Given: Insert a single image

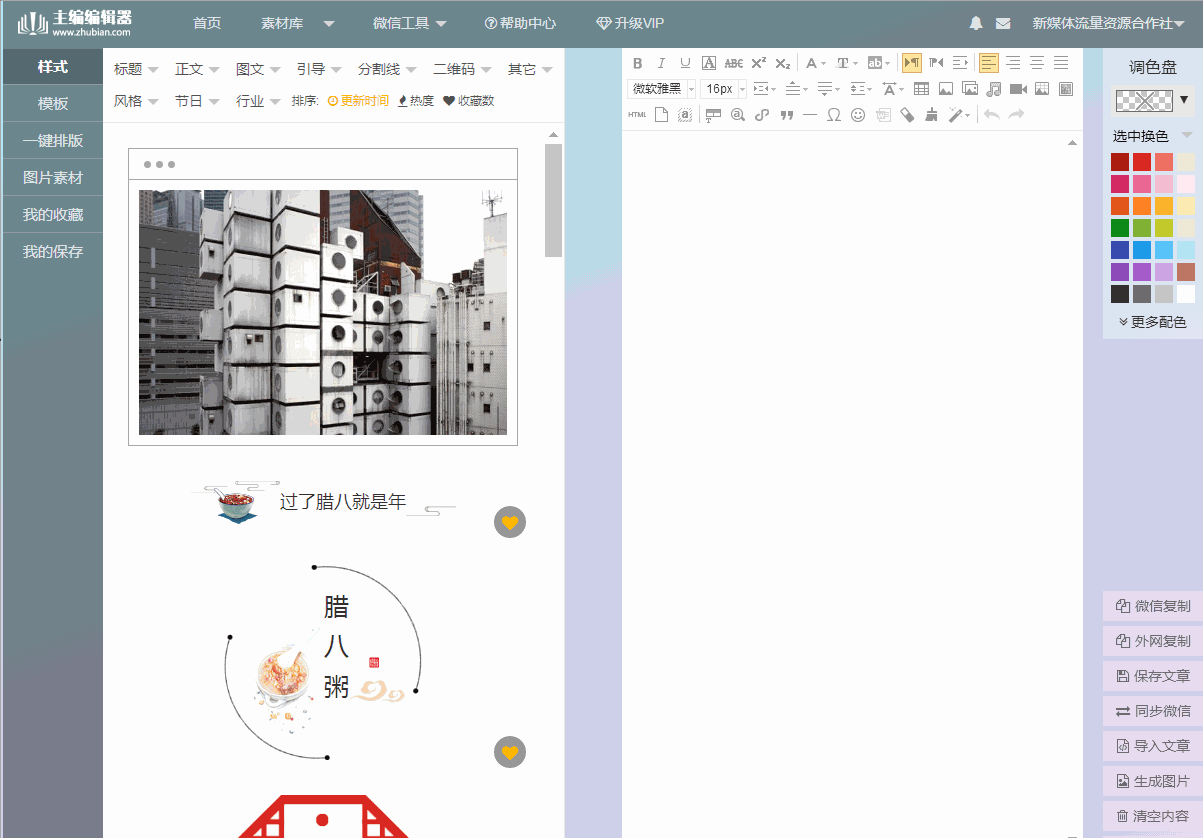Looking at the screenshot, I should (x=946, y=89).
